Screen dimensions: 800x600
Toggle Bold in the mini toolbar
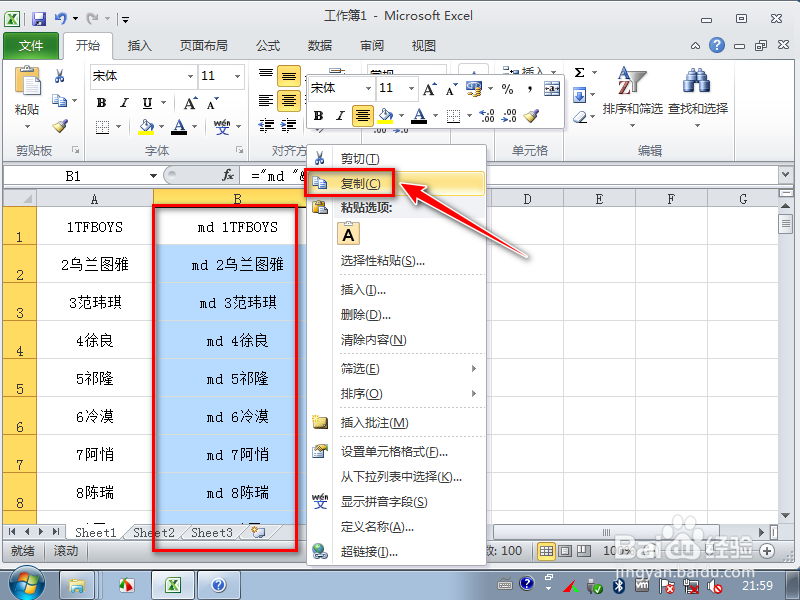tap(318, 116)
